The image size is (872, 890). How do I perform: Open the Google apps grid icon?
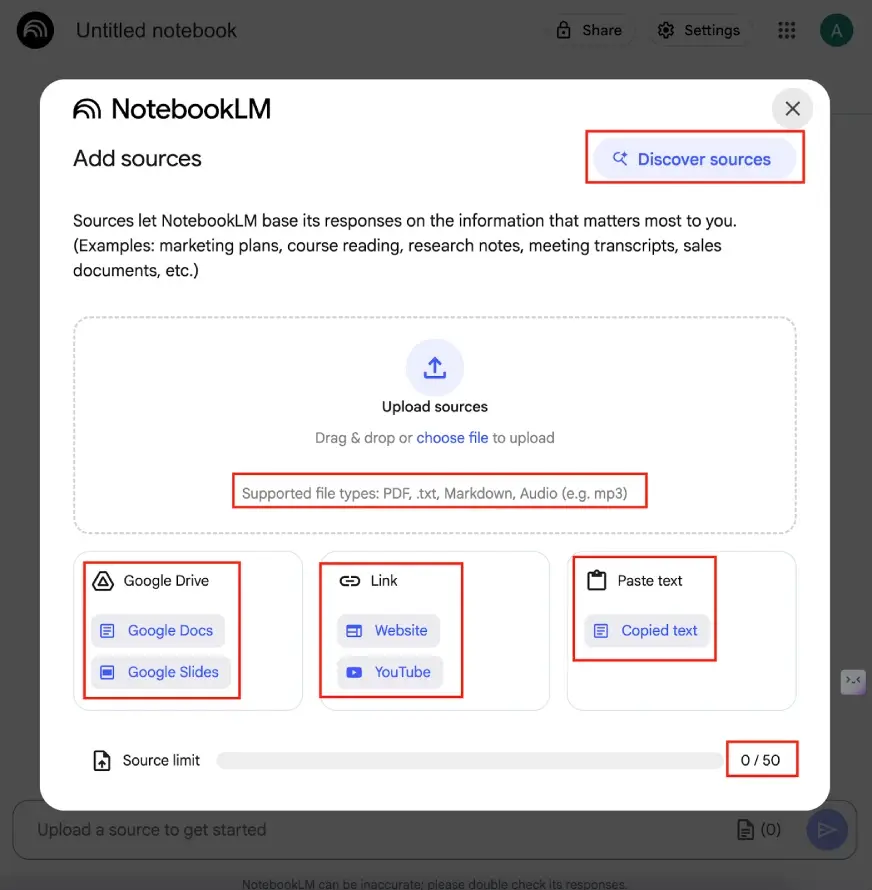(786, 30)
